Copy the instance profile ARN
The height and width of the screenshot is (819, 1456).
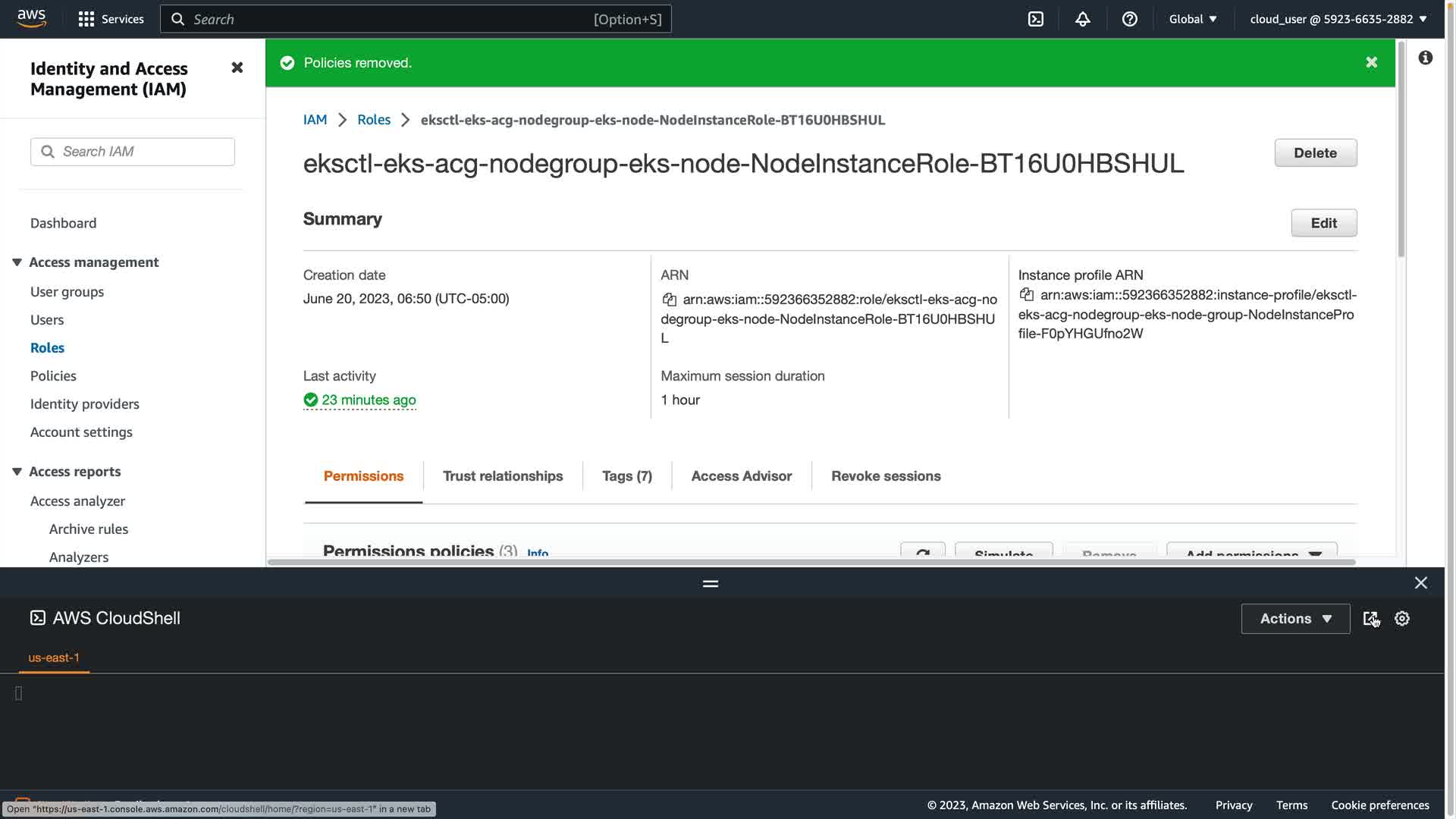pyautogui.click(x=1027, y=295)
